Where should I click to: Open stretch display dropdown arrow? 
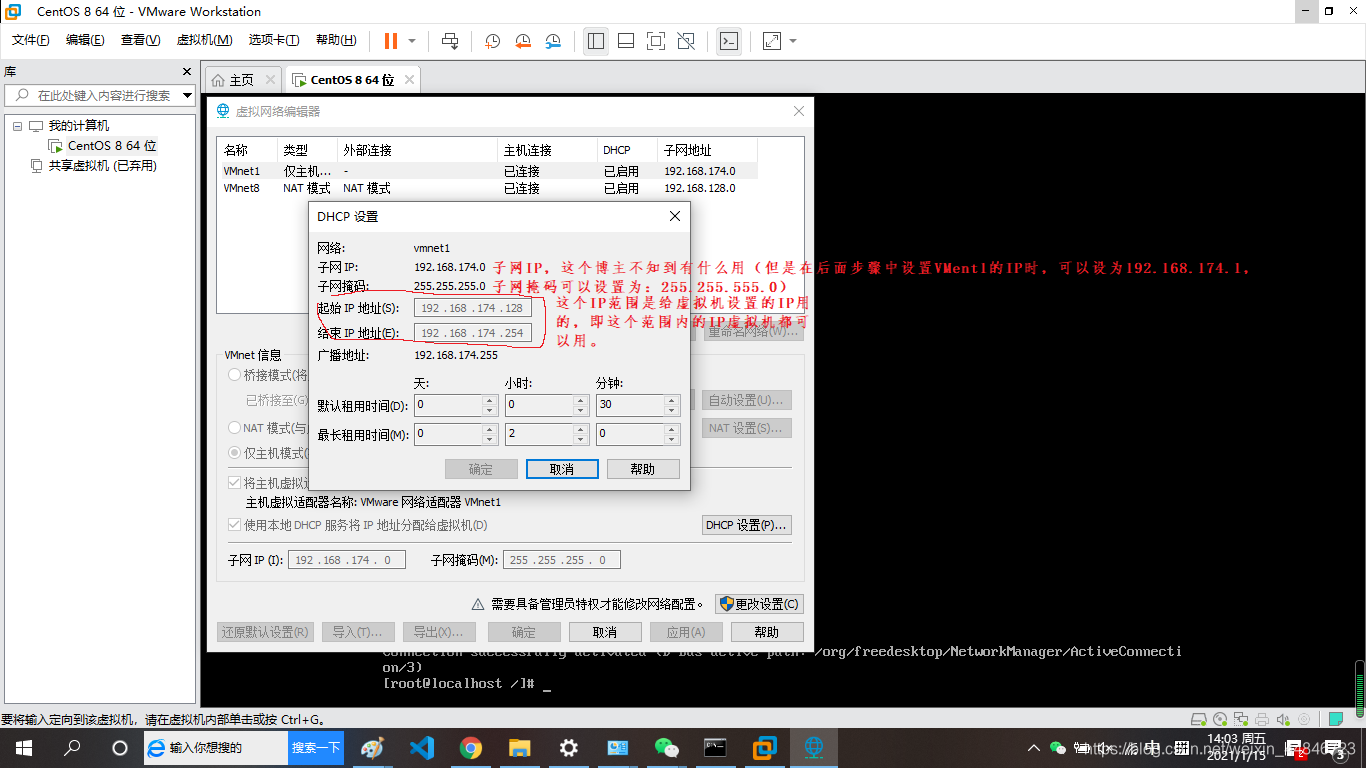[793, 41]
